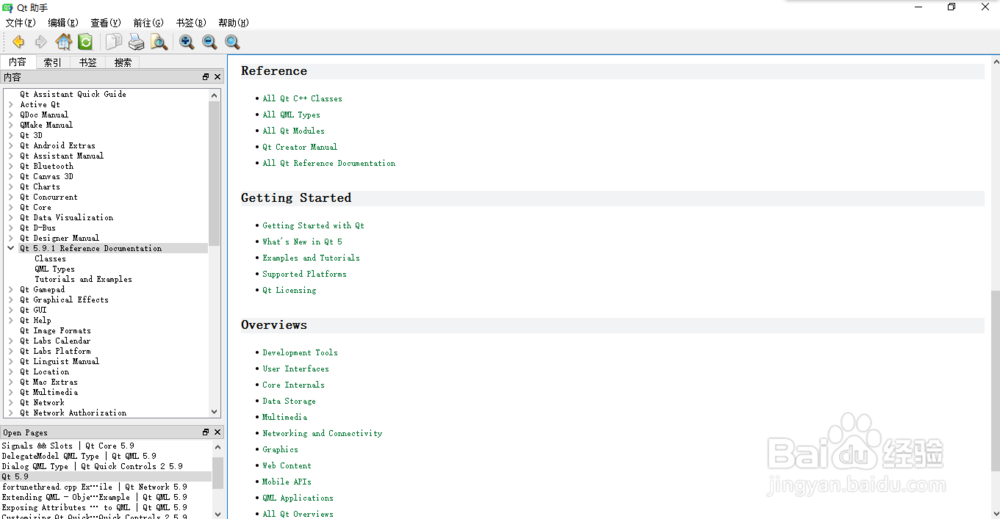Open the 帮助(H) menu
The height and width of the screenshot is (519, 1000).
click(x=233, y=23)
